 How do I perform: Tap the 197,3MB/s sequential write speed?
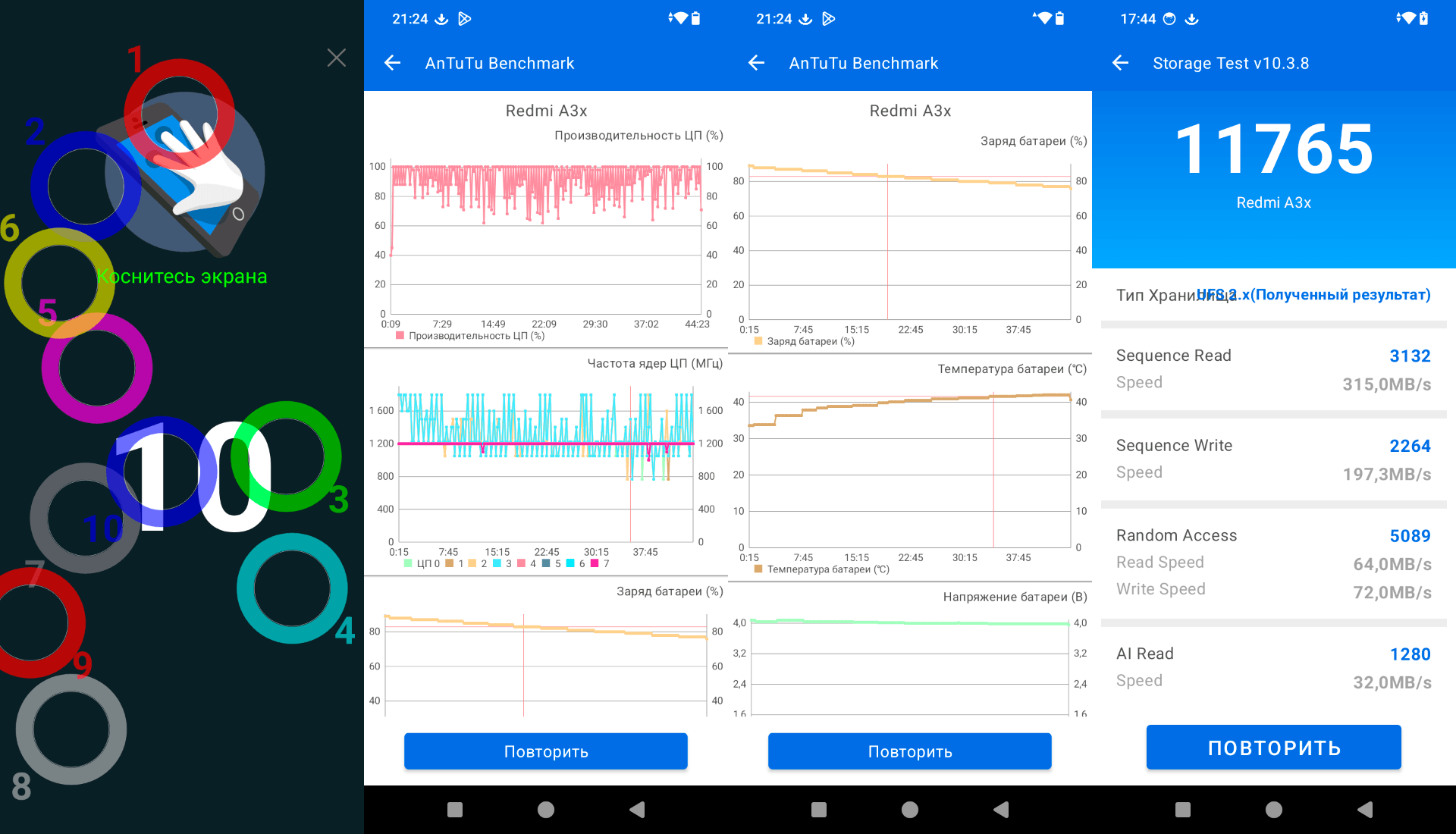pos(1386,475)
